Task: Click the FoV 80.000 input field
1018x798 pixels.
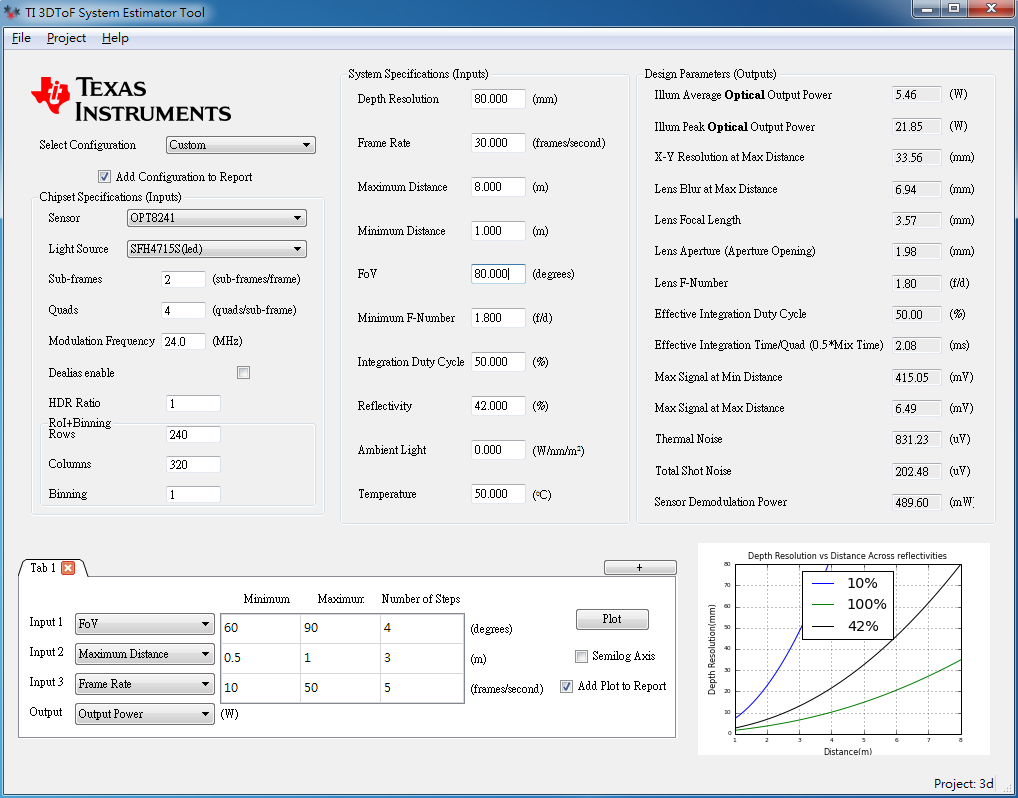Action: pos(498,274)
